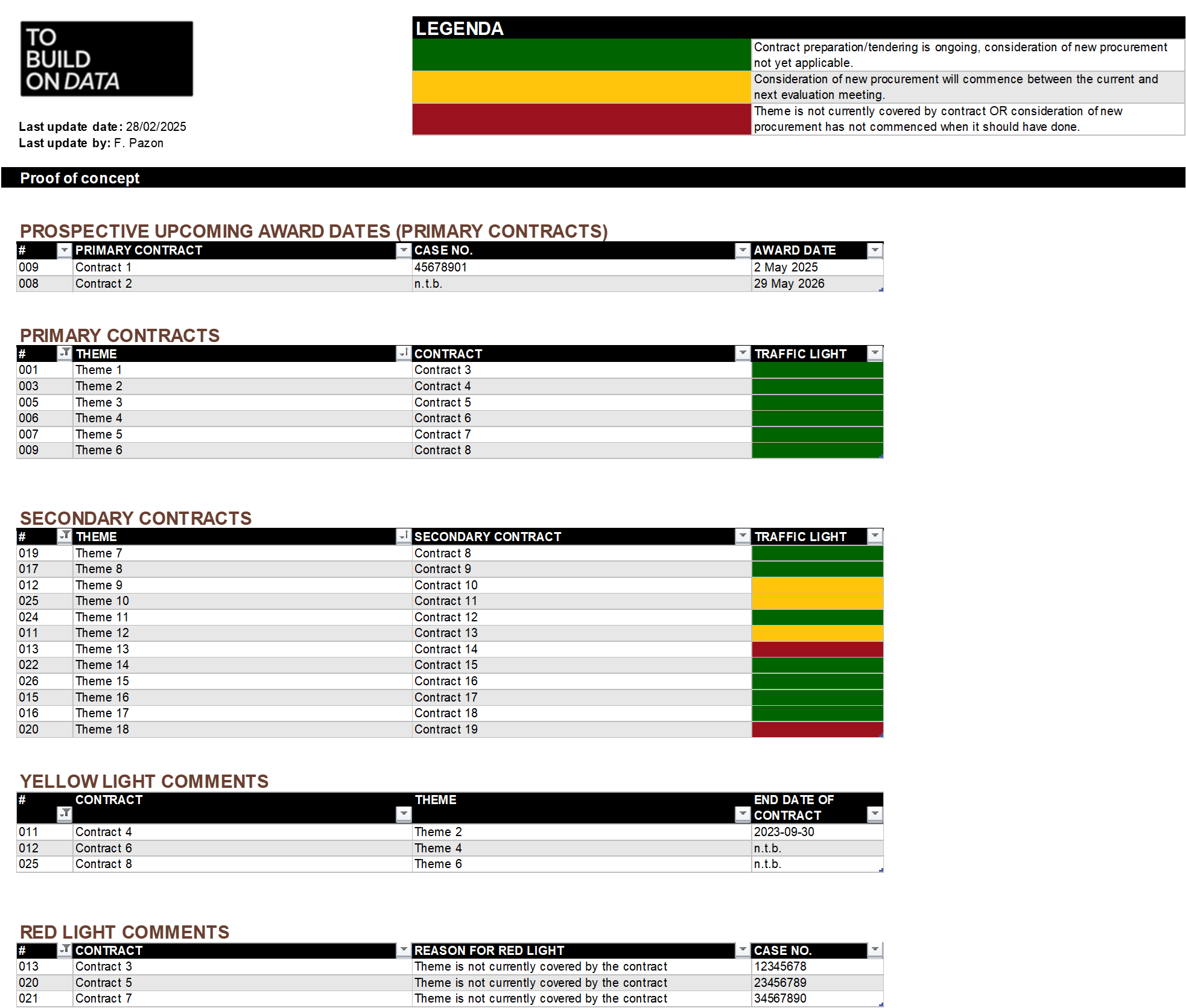1186x1008 pixels.
Task: Open REASON FOR RED LIGHT filter dropdown
Action: [743, 950]
